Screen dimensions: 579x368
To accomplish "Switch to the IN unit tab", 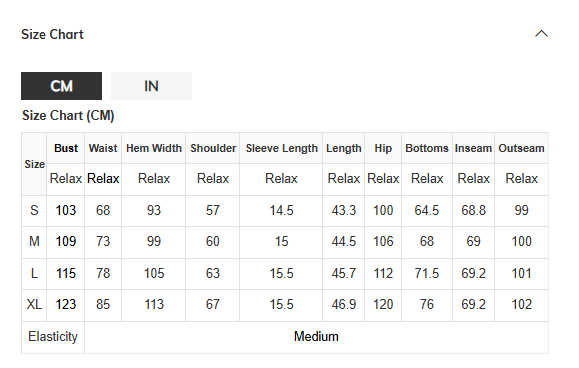I will (x=151, y=86).
